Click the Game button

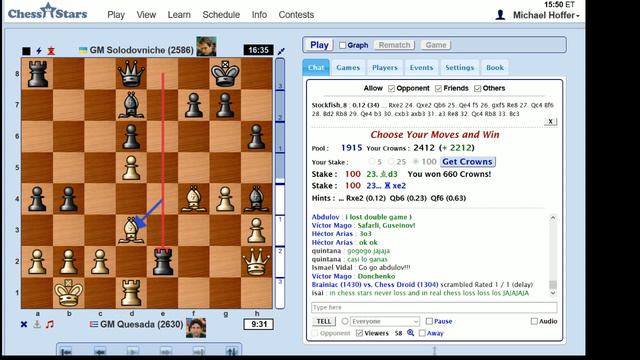pos(436,45)
